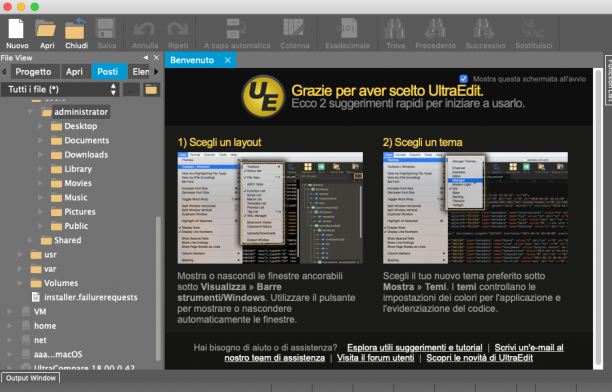Collapse the administrator folder
The image size is (612, 392).
click(30, 112)
